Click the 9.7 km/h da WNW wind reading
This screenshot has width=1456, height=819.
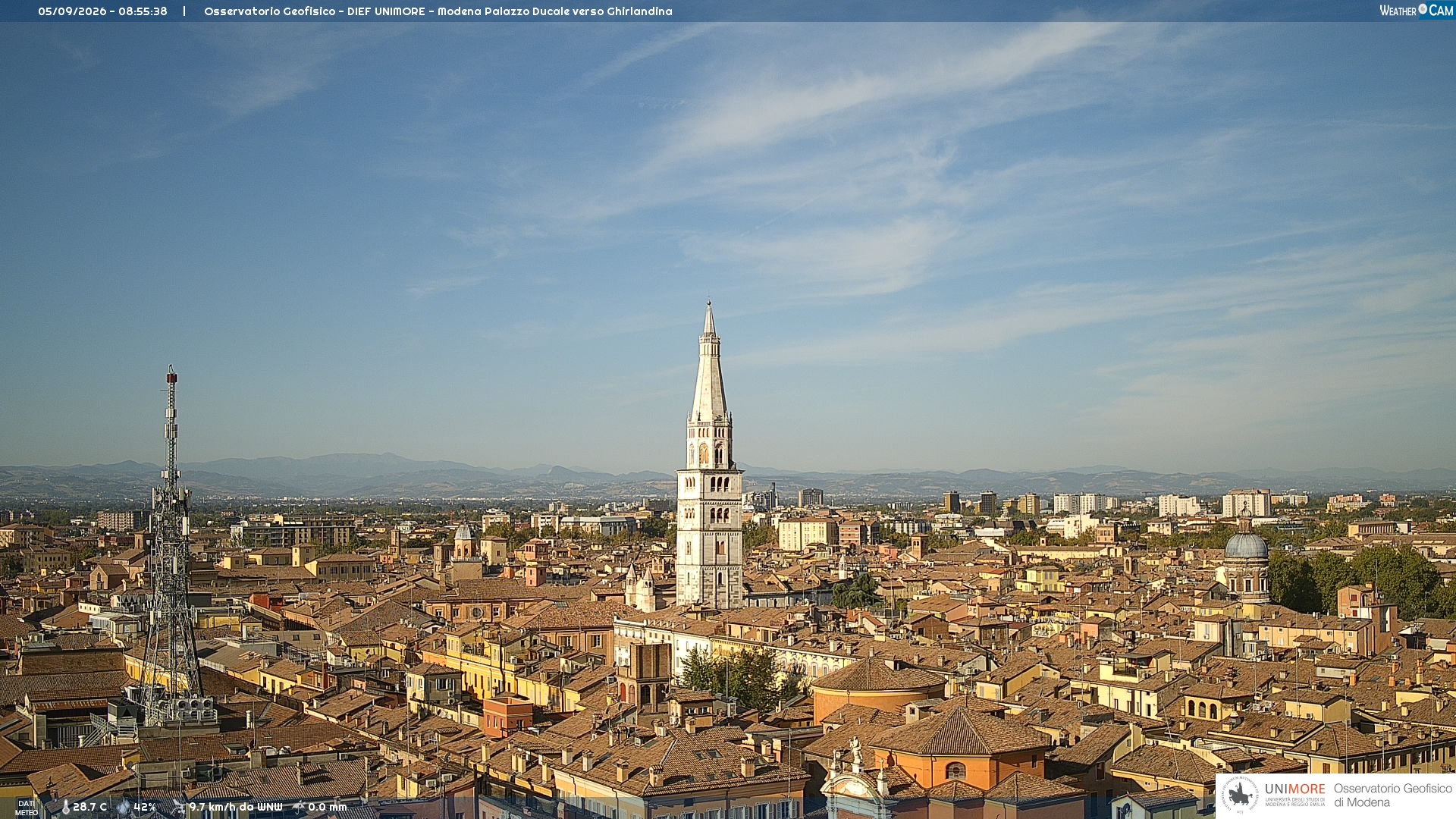pyautogui.click(x=236, y=807)
